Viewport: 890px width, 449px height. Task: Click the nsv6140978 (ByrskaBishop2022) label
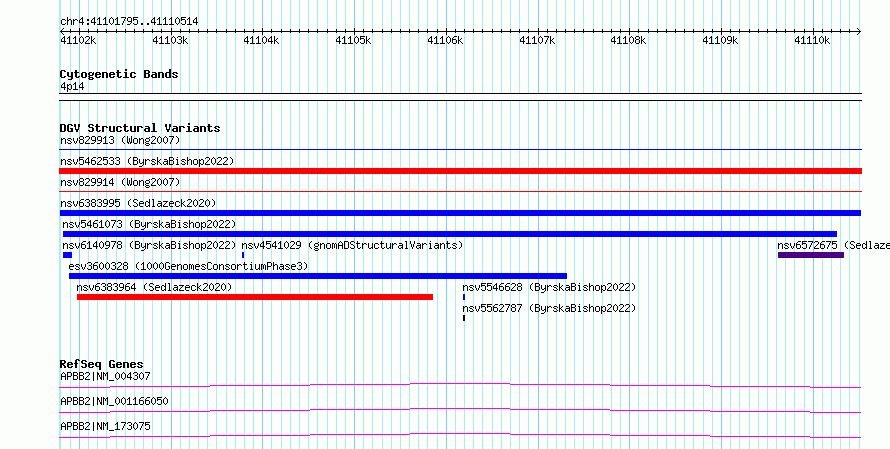(149, 245)
